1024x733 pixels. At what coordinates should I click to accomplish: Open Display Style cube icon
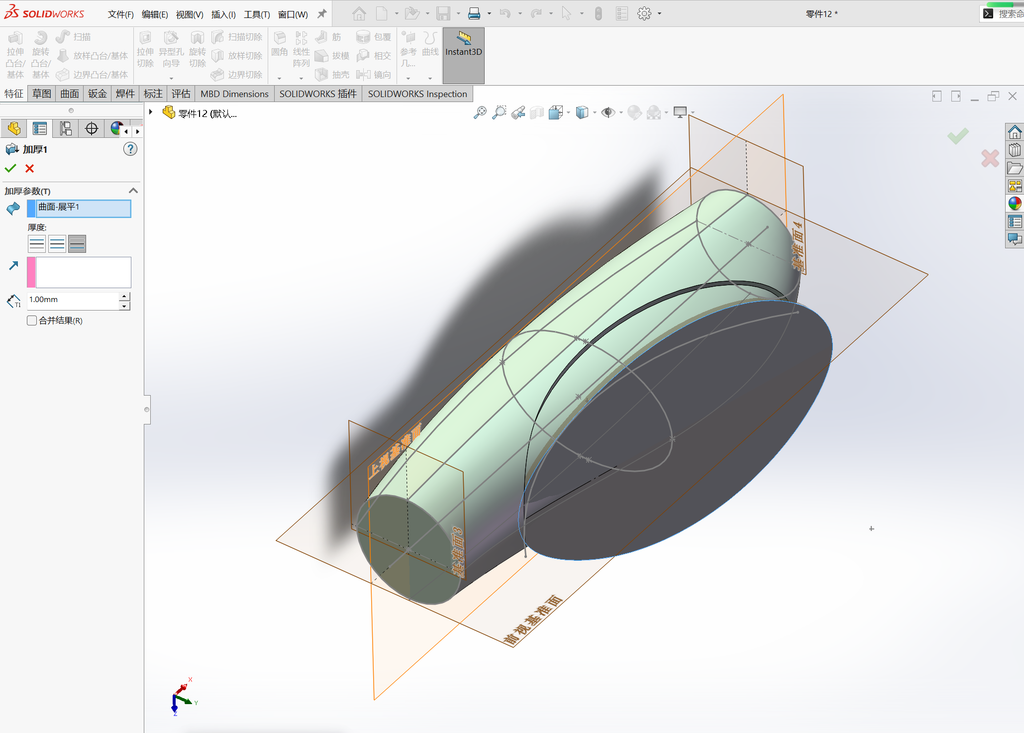point(582,113)
